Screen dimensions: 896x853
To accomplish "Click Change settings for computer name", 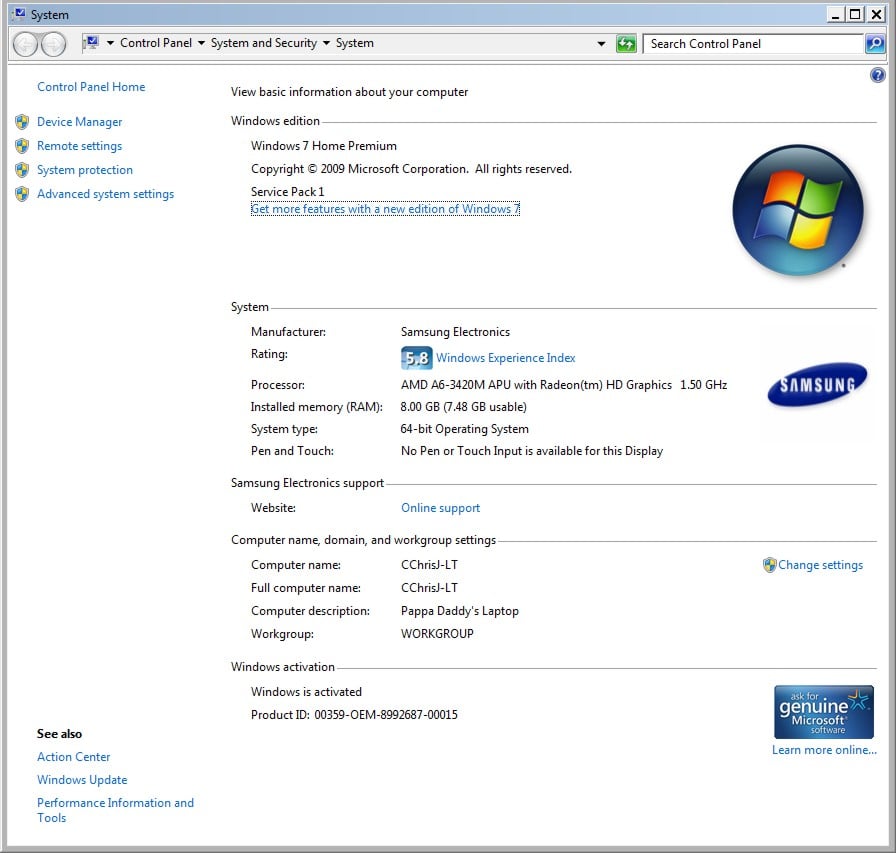I will [x=820, y=565].
